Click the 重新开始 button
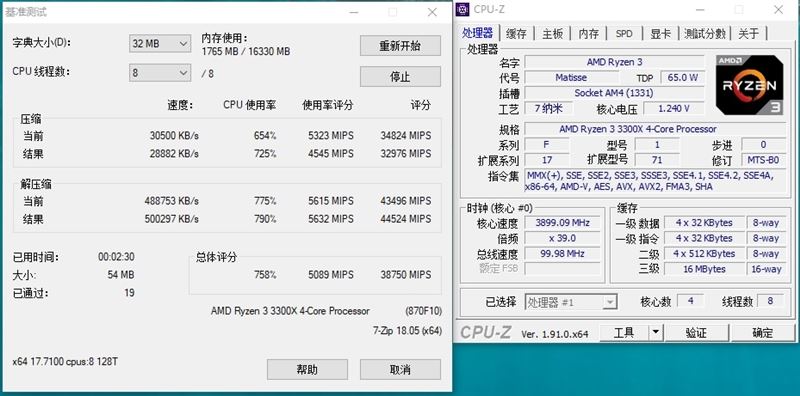The width and height of the screenshot is (800, 396). click(x=400, y=45)
